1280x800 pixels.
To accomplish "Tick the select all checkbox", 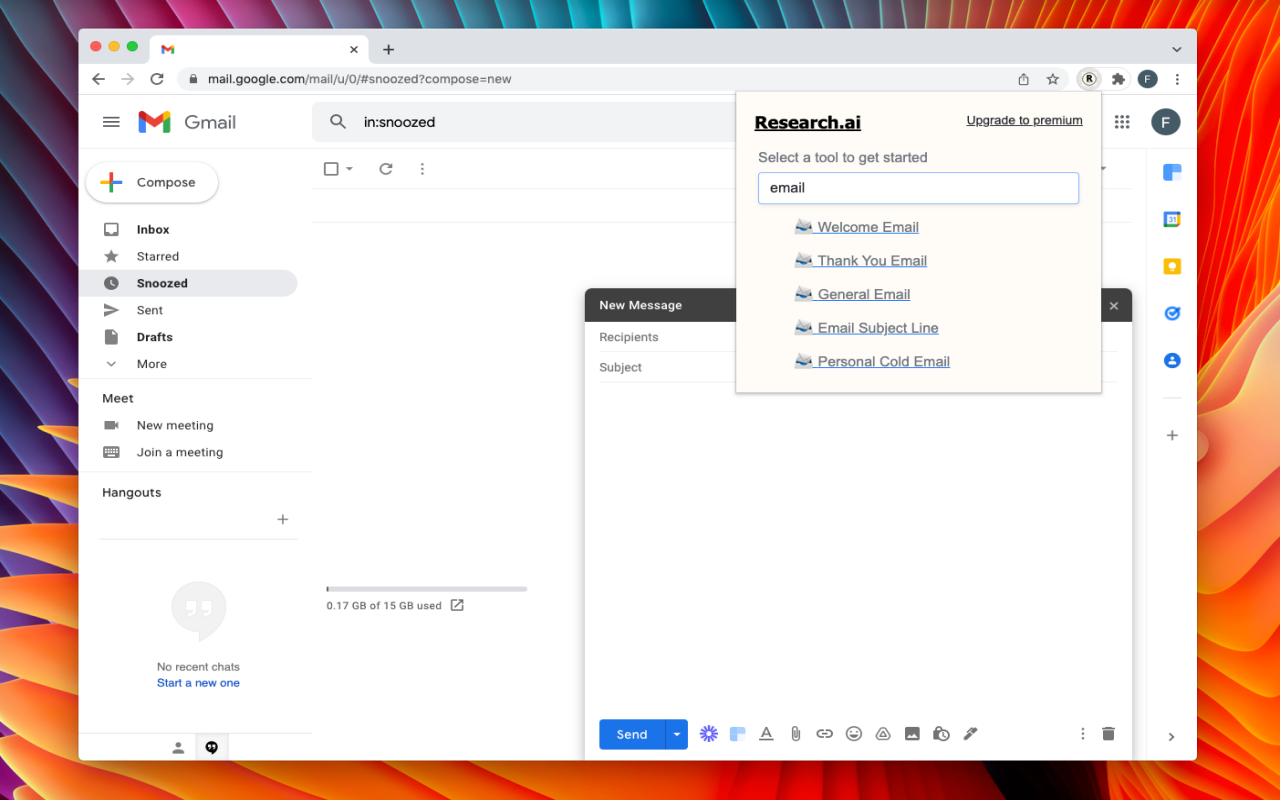I will pyautogui.click(x=331, y=169).
